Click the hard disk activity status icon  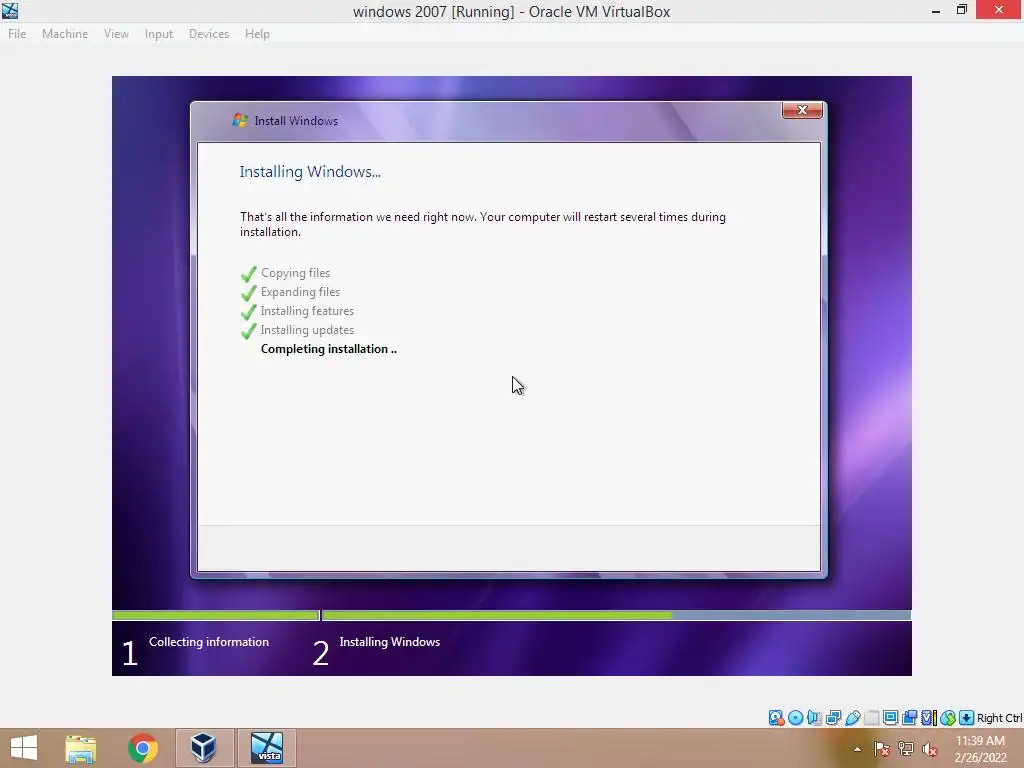pyautogui.click(x=776, y=718)
